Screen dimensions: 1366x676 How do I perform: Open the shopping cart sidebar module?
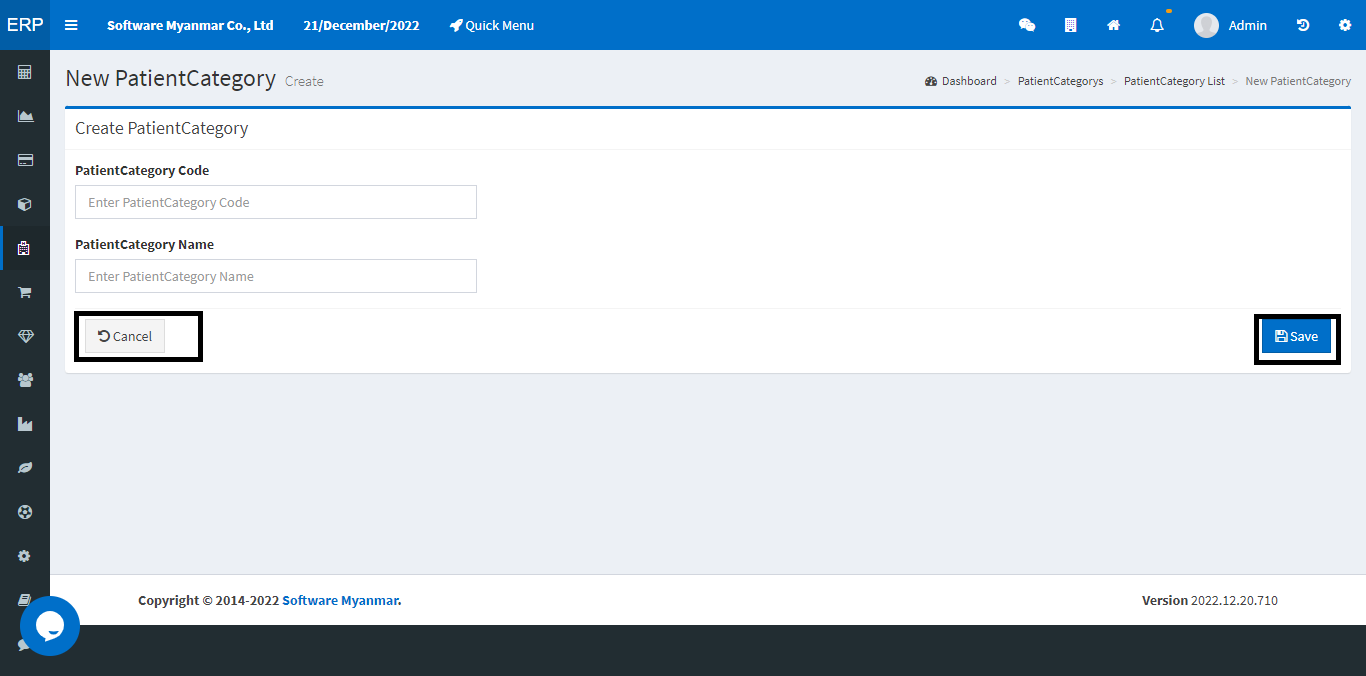[25, 292]
